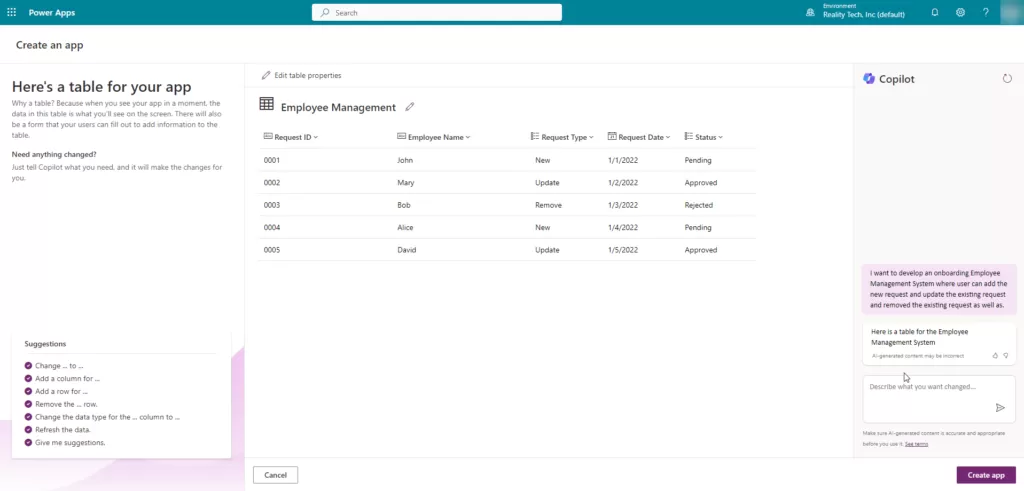Viewport: 1024px width, 491px height.
Task: Click the Cancel button
Action: (x=275, y=475)
